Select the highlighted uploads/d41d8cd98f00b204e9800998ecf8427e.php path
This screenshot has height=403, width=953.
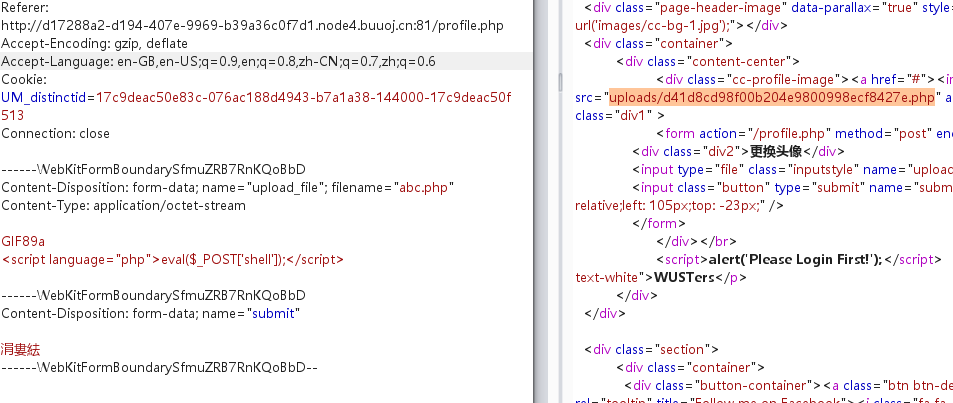[x=771, y=97]
